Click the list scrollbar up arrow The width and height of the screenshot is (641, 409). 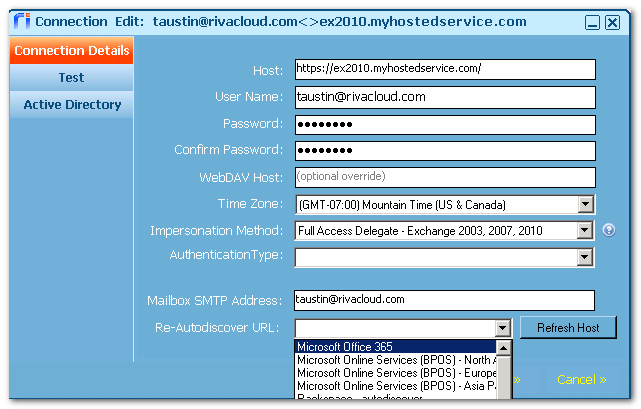click(504, 348)
